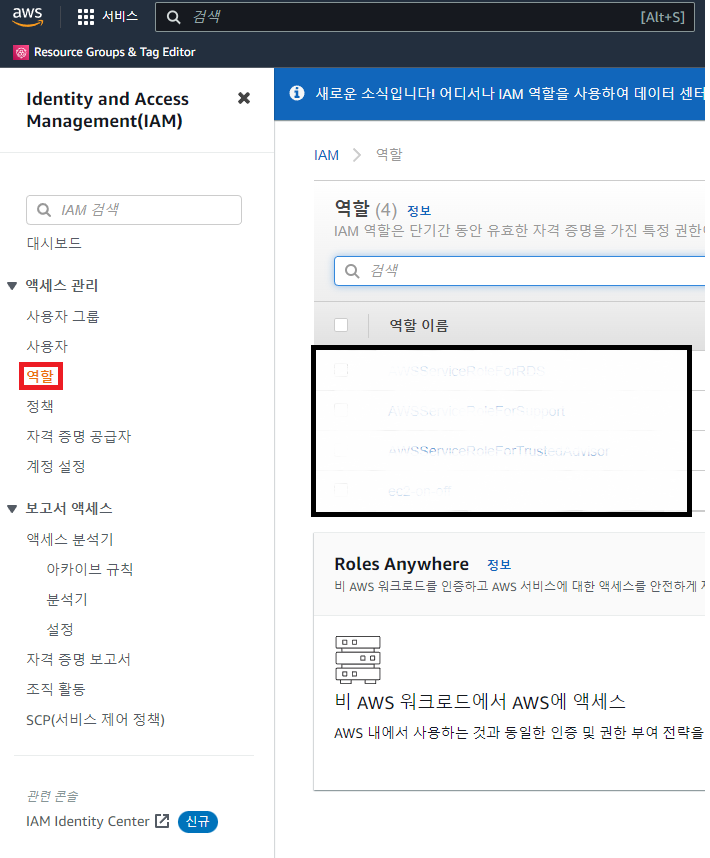Collapse the 보고서 액세스 section
710x858 pixels.
[12, 509]
